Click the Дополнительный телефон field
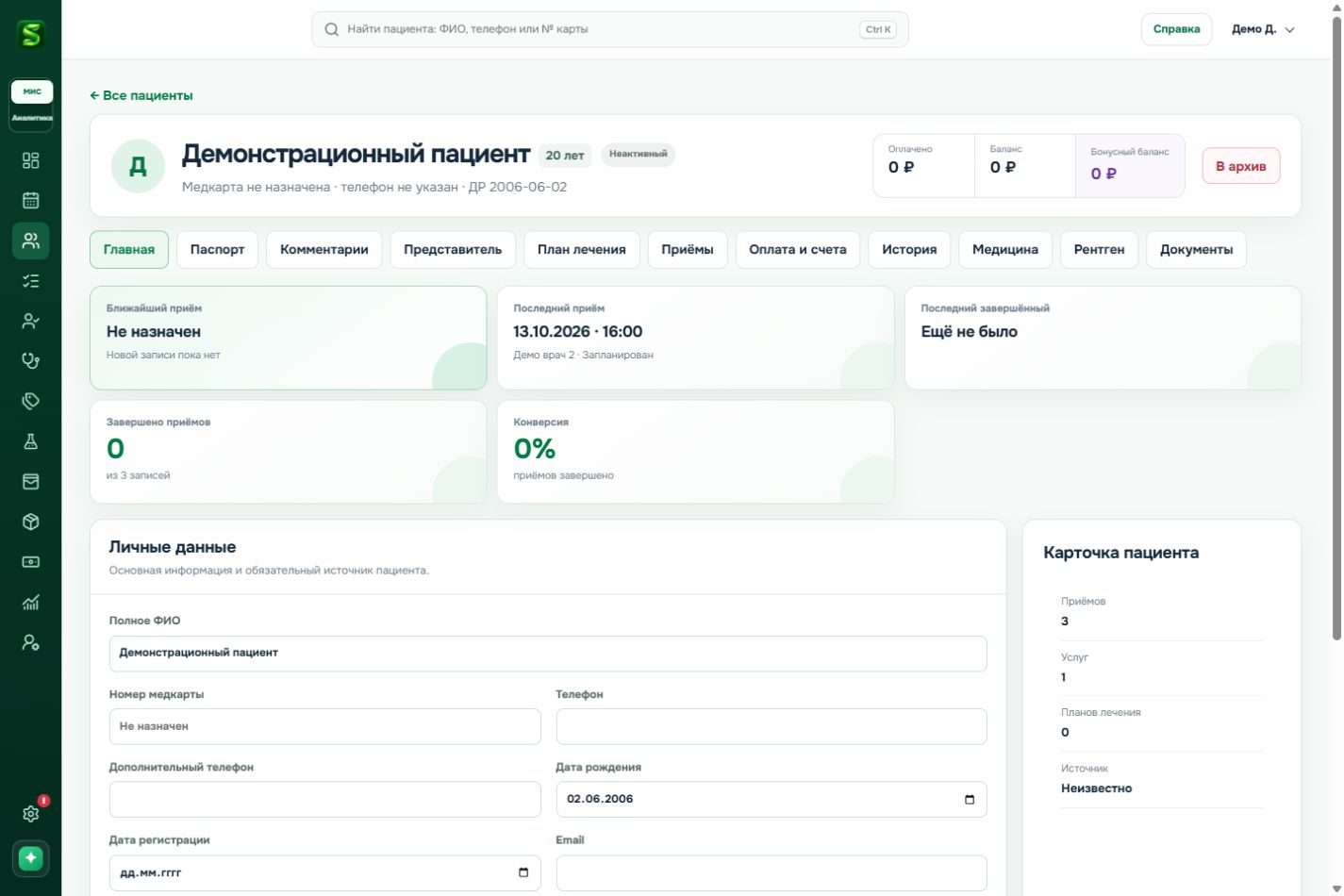 point(324,799)
